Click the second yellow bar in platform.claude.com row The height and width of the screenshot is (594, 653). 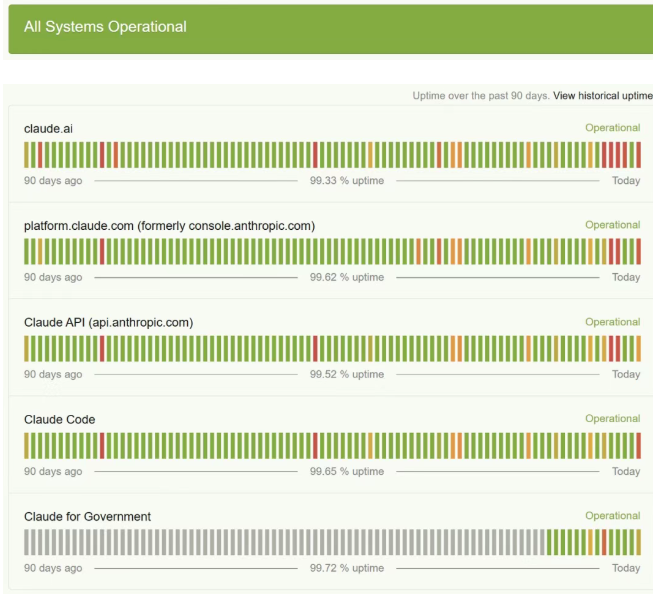(556, 252)
